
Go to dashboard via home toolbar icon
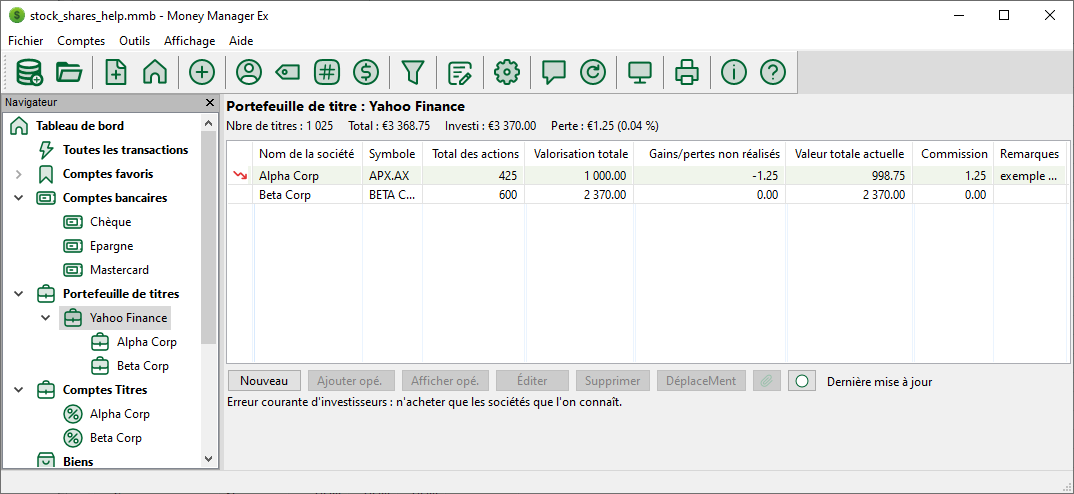click(x=155, y=72)
